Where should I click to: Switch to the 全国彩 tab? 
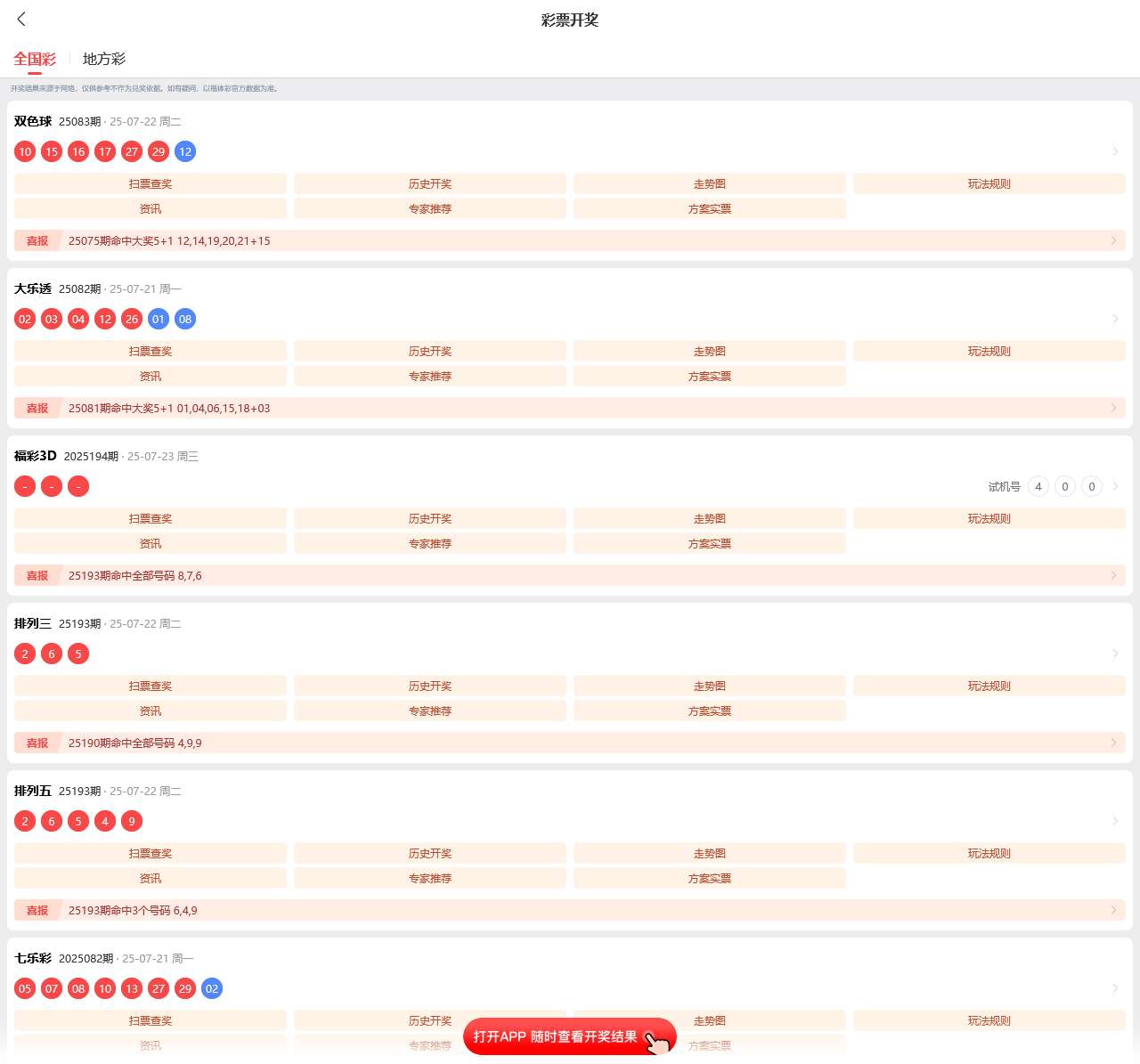click(35, 59)
